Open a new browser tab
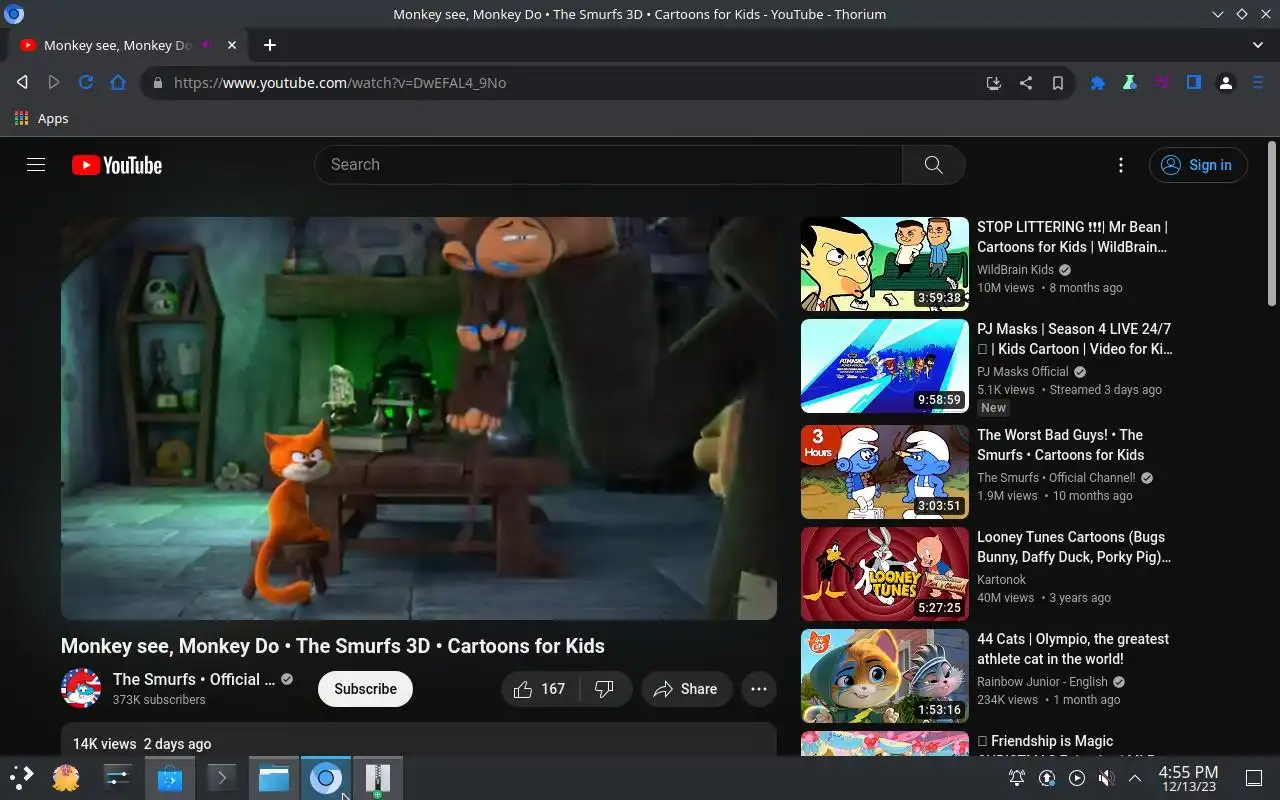Image resolution: width=1280 pixels, height=800 pixels. click(270, 45)
